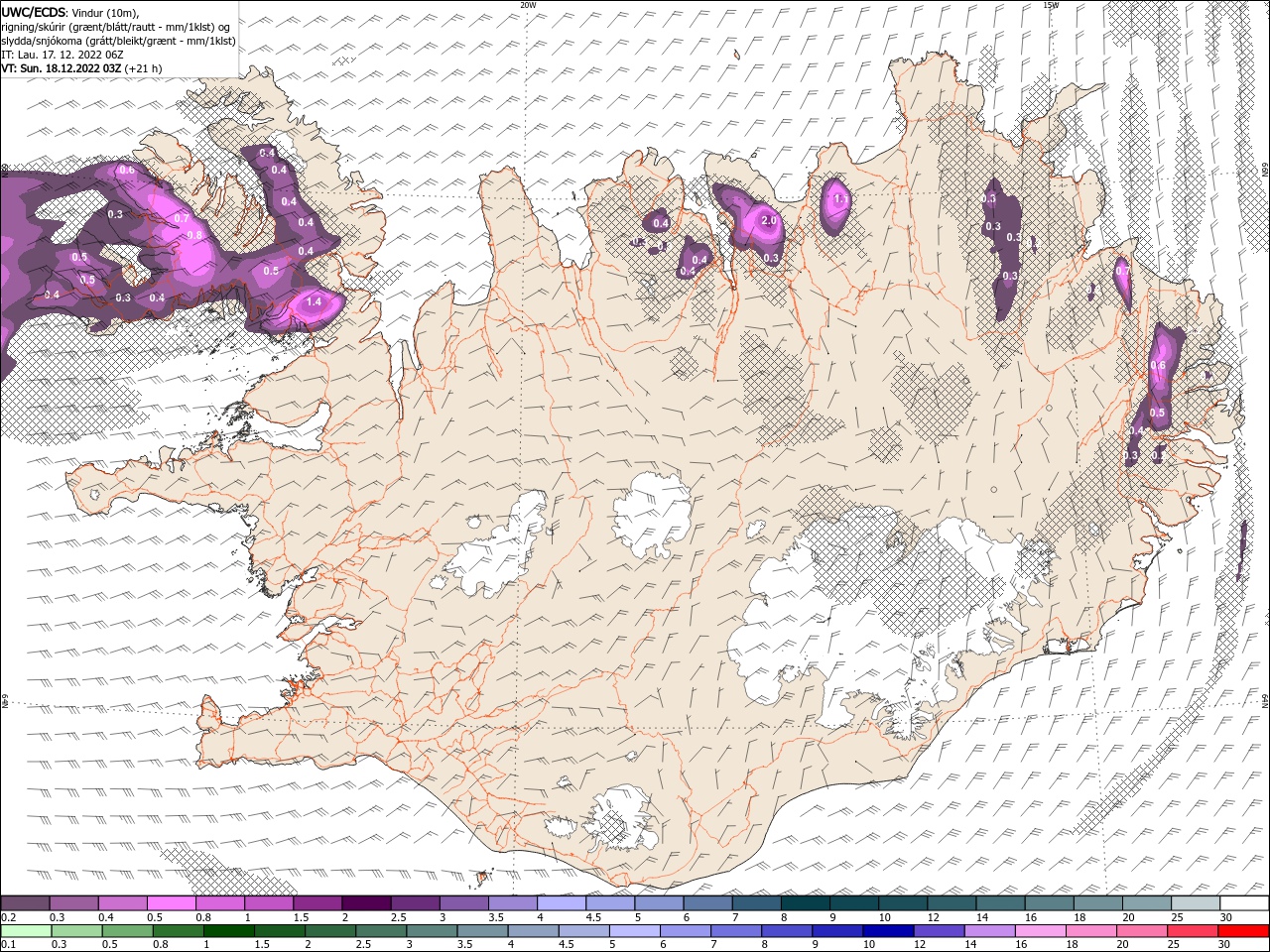
Task: Click the IT: Lau. 17. 12. 2022 06Z line
Action: [x=63, y=55]
